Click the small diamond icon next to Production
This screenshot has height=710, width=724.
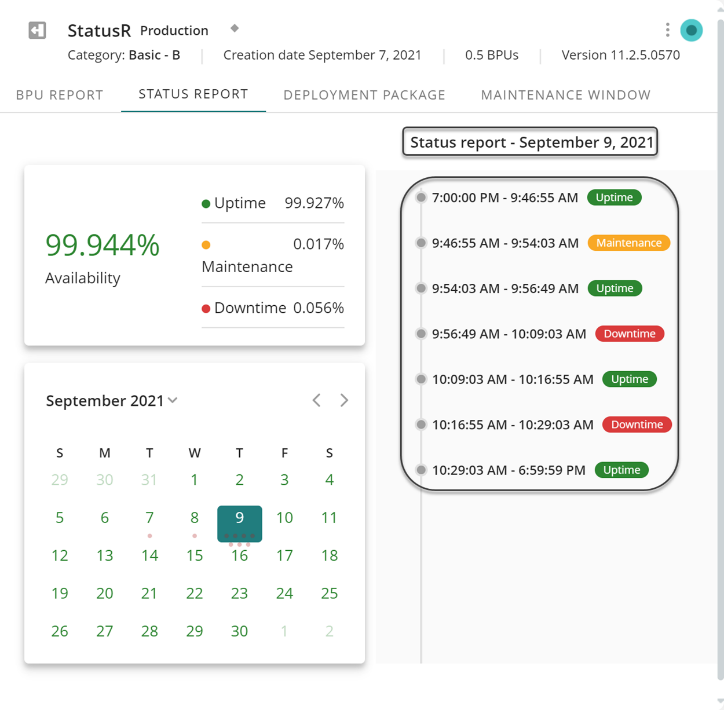[x=234, y=27]
